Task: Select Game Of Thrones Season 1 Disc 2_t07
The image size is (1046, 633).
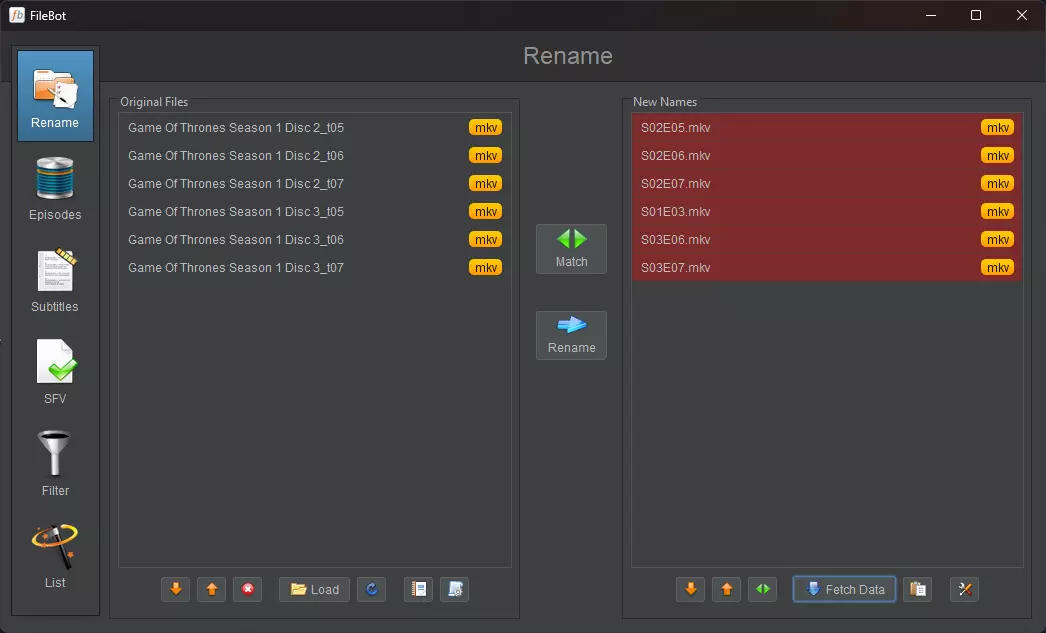Action: pyautogui.click(x=315, y=183)
